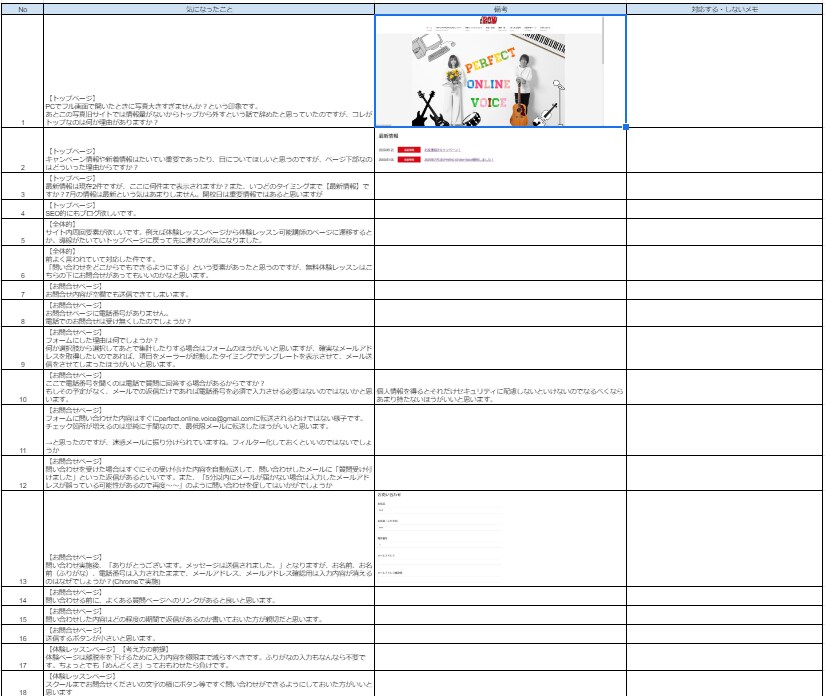Click the '最新情報' screenshot image in row 2
825x696 pixels.
coord(436,148)
